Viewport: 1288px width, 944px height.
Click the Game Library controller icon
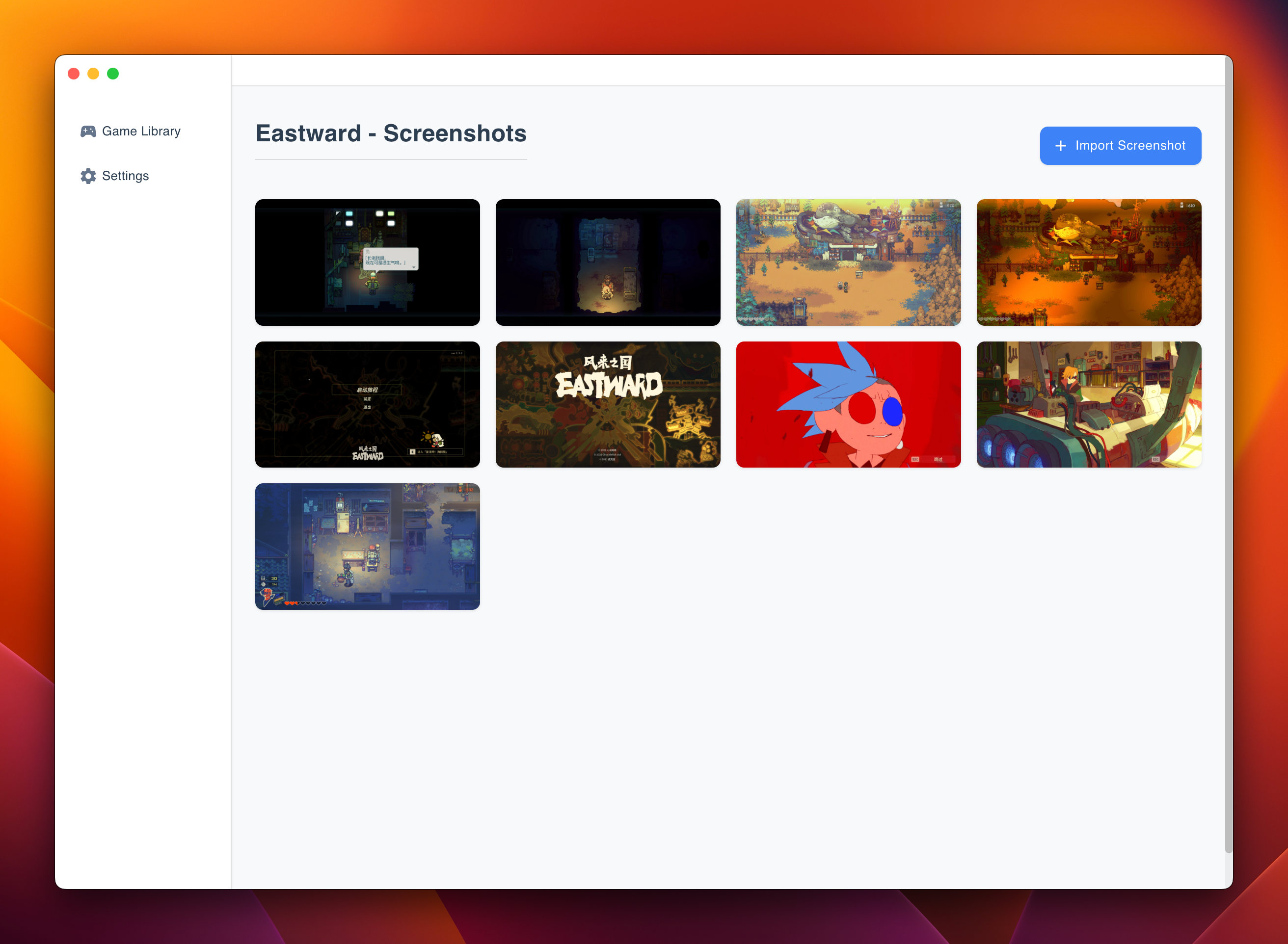coord(88,131)
